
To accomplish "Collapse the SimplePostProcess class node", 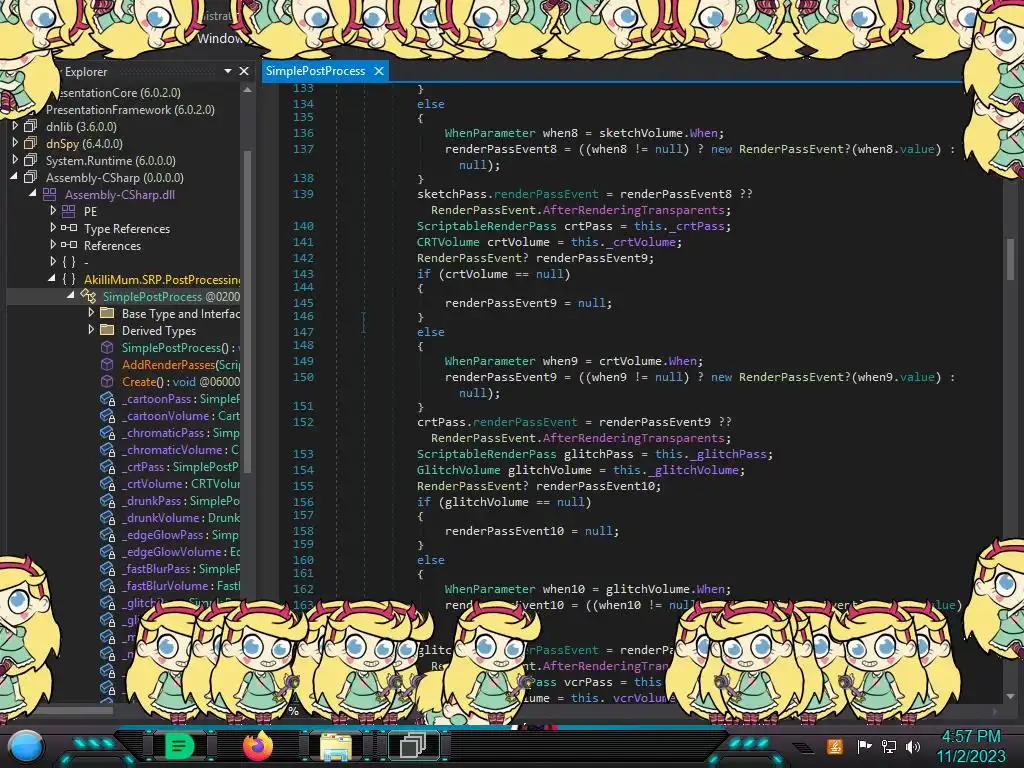I will coord(71,296).
